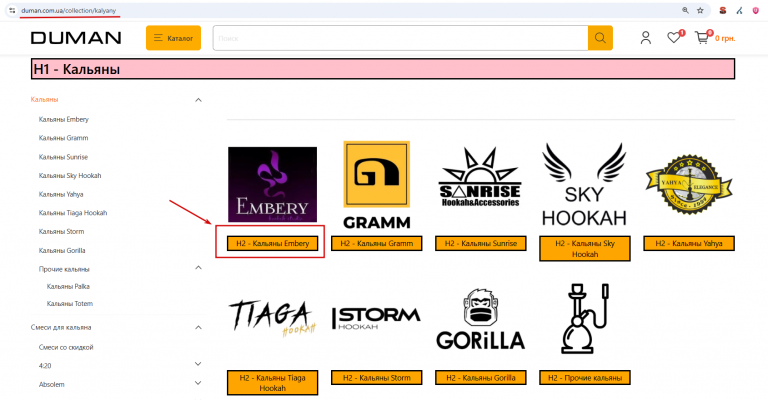Click the browser zoom magnifier icon
This screenshot has height=400, width=768.
[x=685, y=10]
